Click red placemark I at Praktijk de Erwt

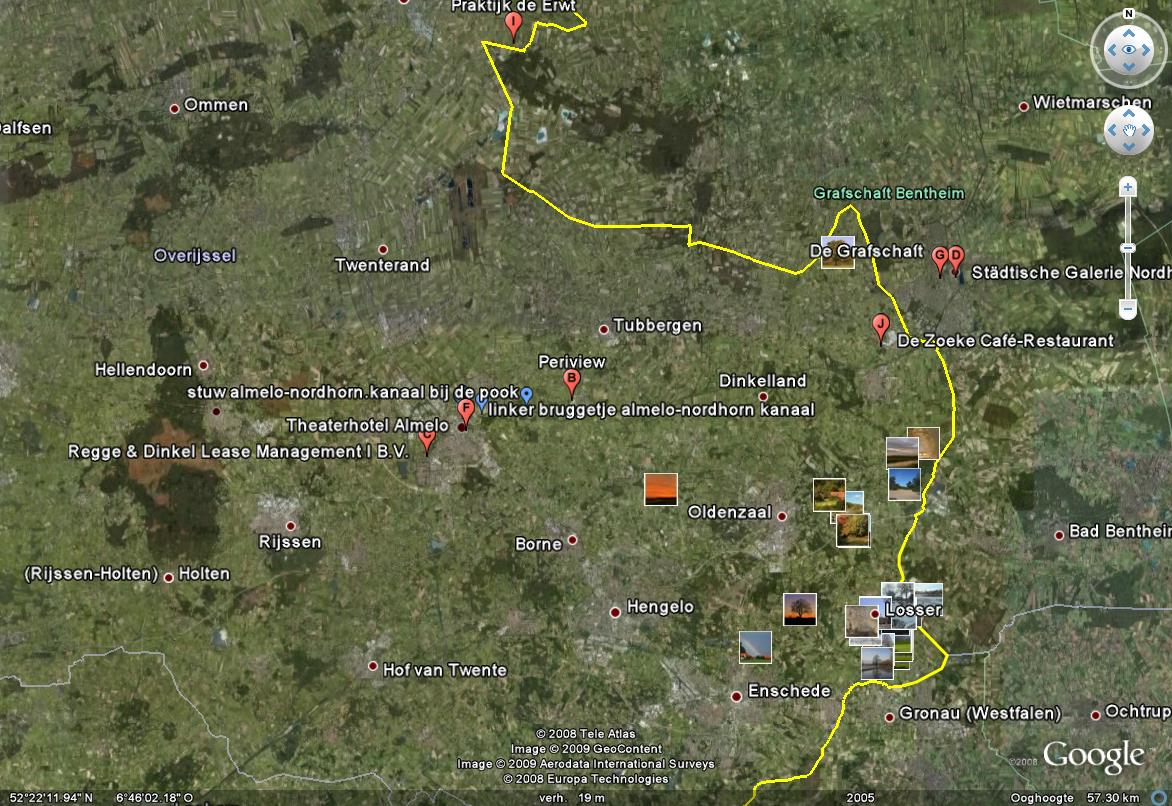point(514,24)
